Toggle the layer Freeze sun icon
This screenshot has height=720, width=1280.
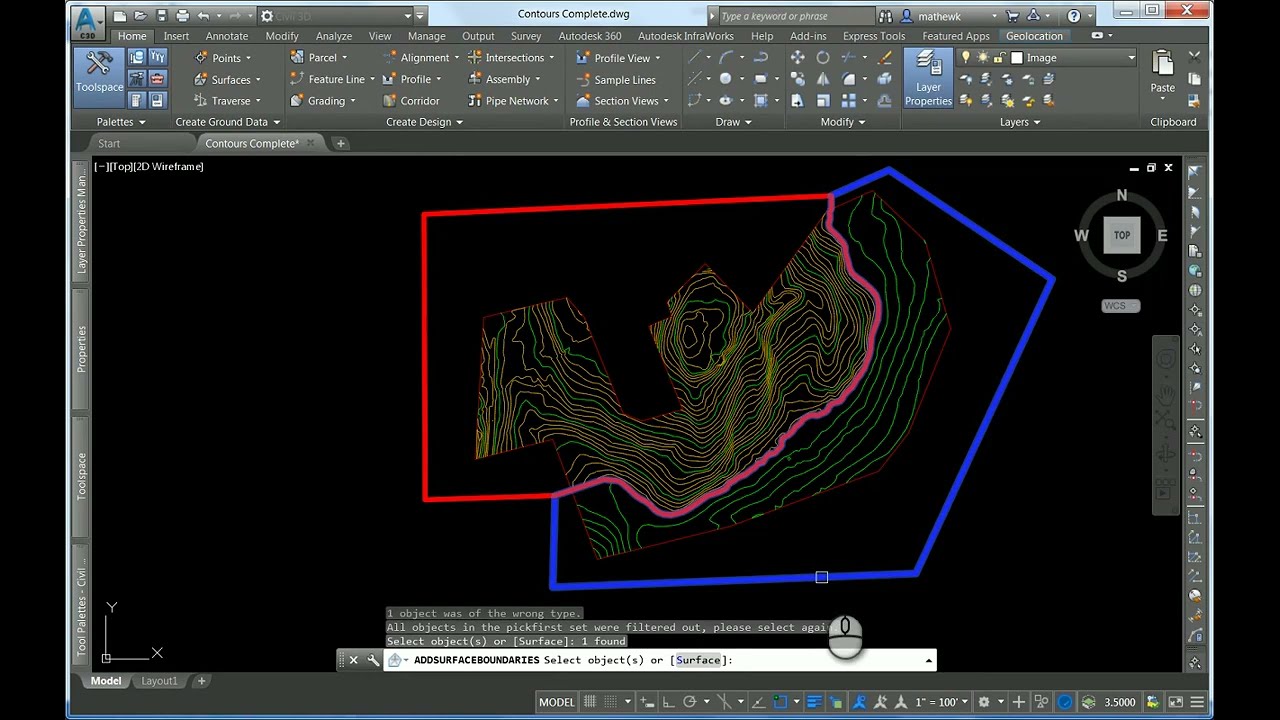point(983,58)
